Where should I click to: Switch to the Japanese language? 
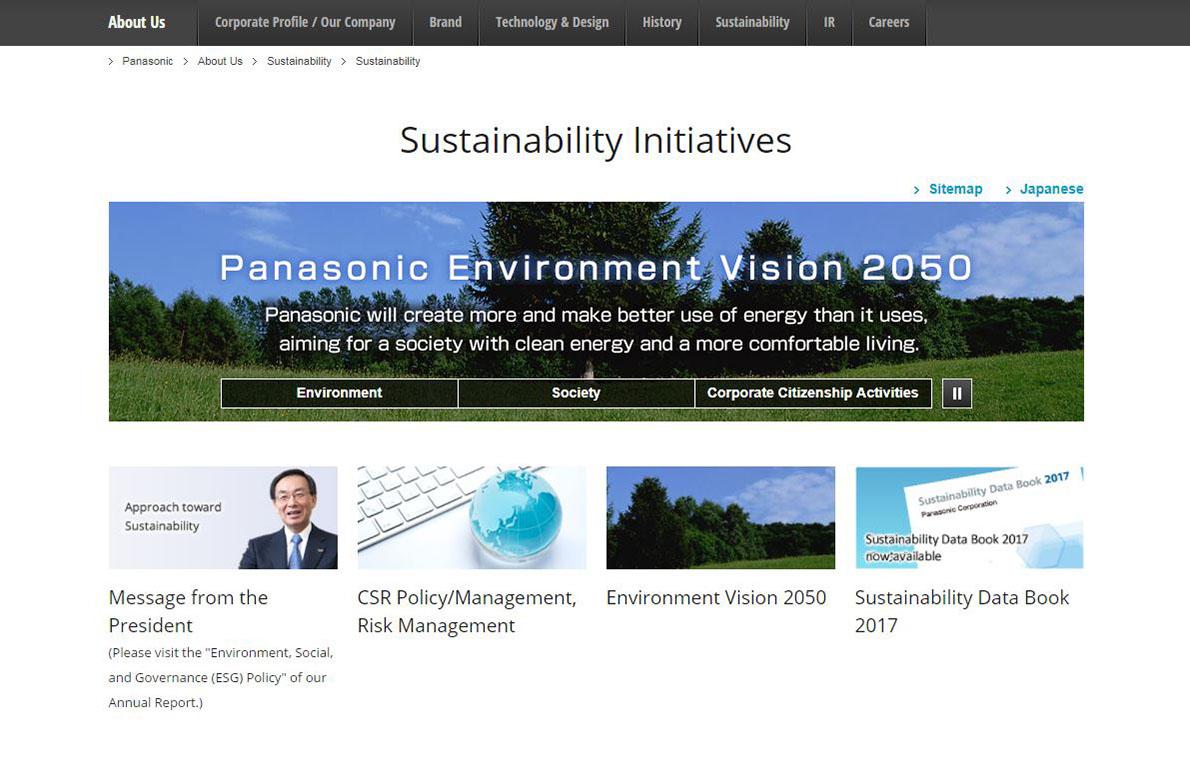pos(1051,189)
